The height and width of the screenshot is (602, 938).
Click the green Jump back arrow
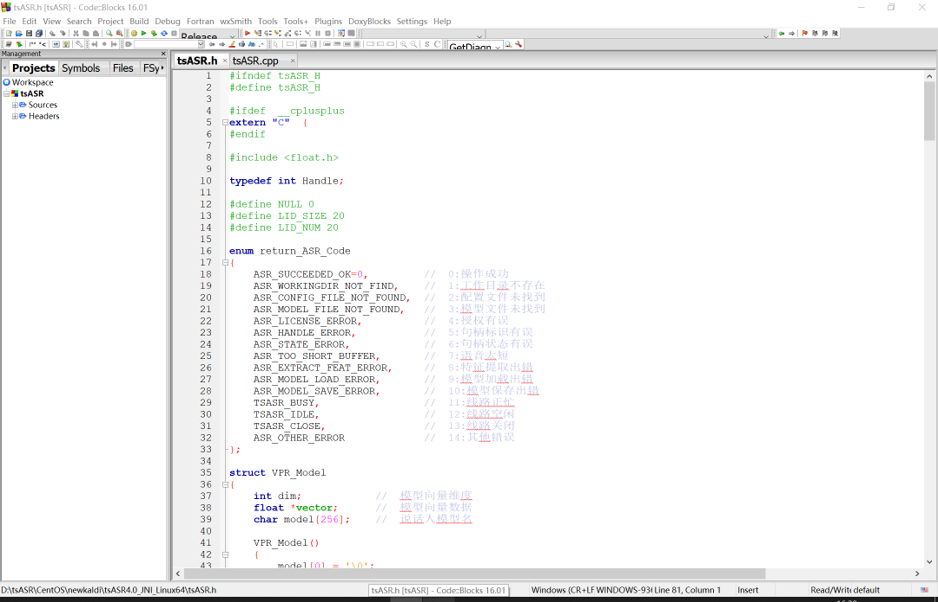click(x=781, y=33)
